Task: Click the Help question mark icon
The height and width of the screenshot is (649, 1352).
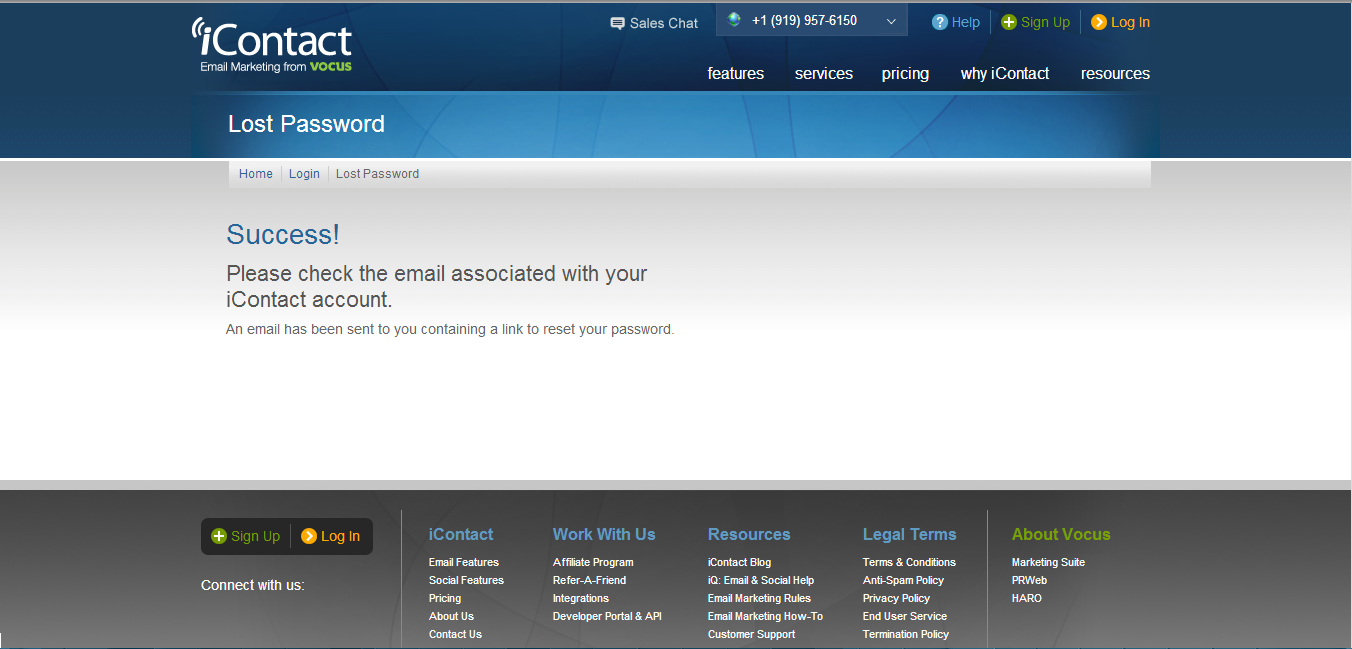Action: point(938,21)
